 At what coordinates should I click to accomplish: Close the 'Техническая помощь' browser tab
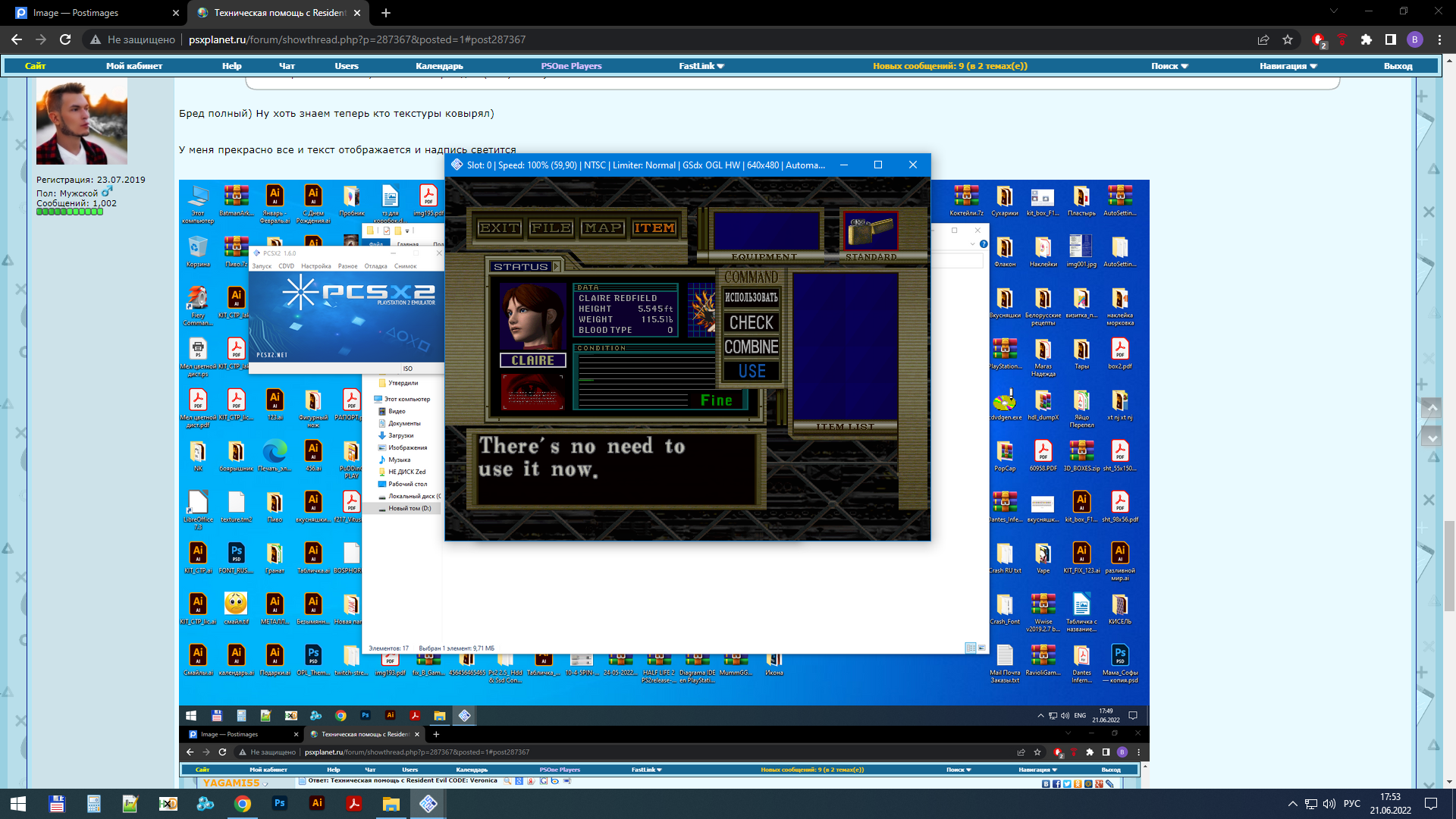[357, 13]
